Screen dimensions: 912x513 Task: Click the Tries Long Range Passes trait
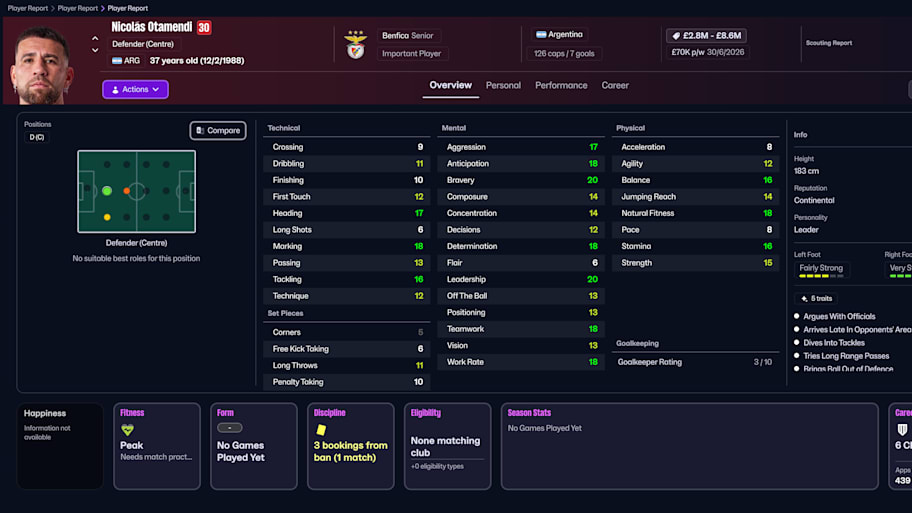[x=846, y=356]
